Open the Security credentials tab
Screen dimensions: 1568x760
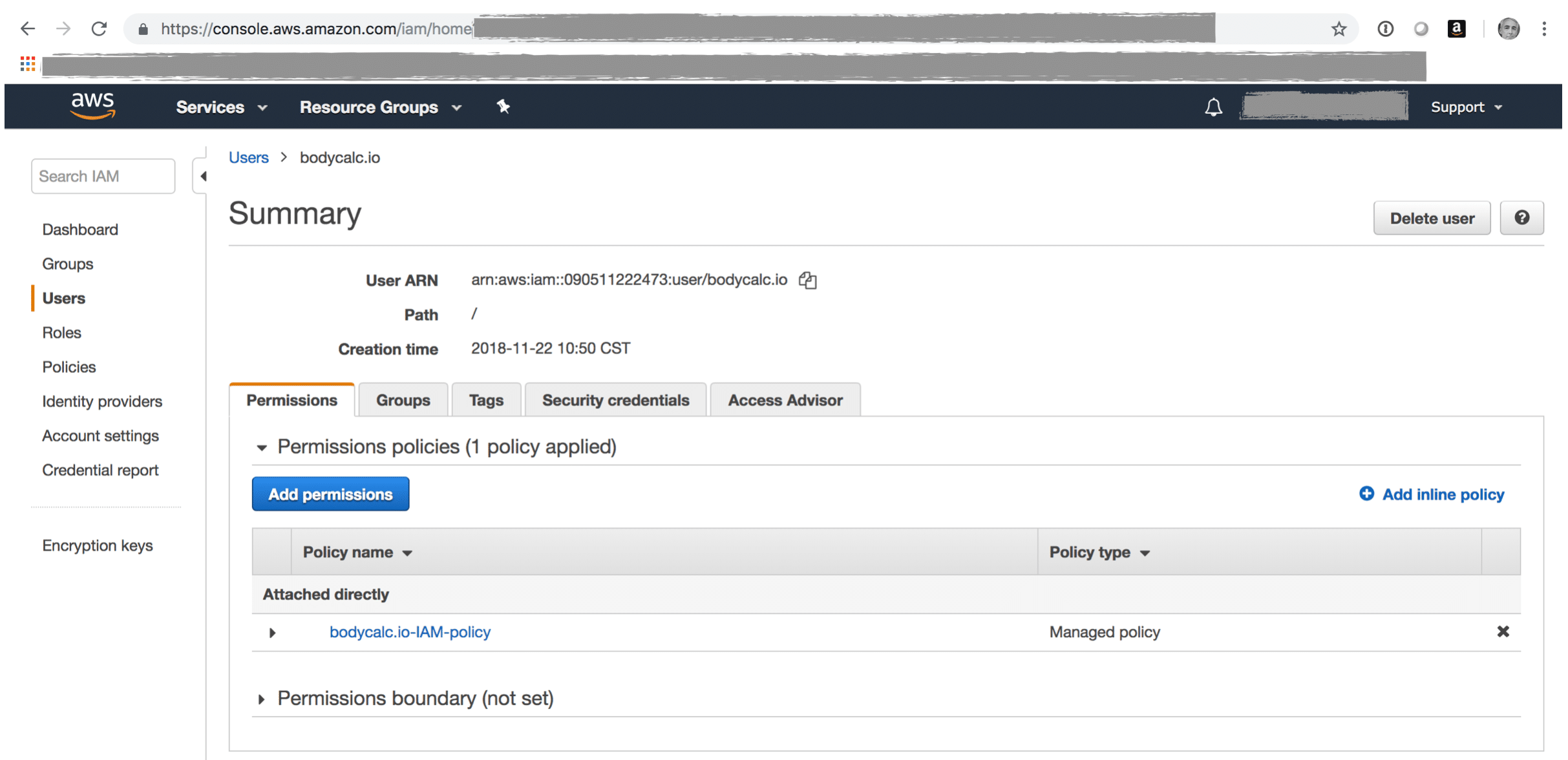(615, 400)
